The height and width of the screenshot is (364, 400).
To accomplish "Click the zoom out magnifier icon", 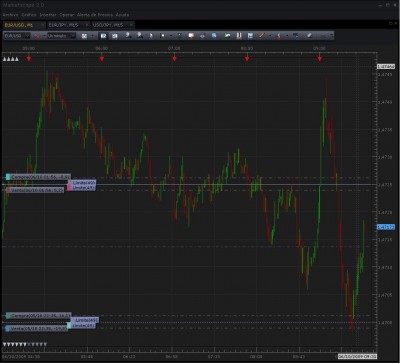I will pyautogui.click(x=139, y=35).
